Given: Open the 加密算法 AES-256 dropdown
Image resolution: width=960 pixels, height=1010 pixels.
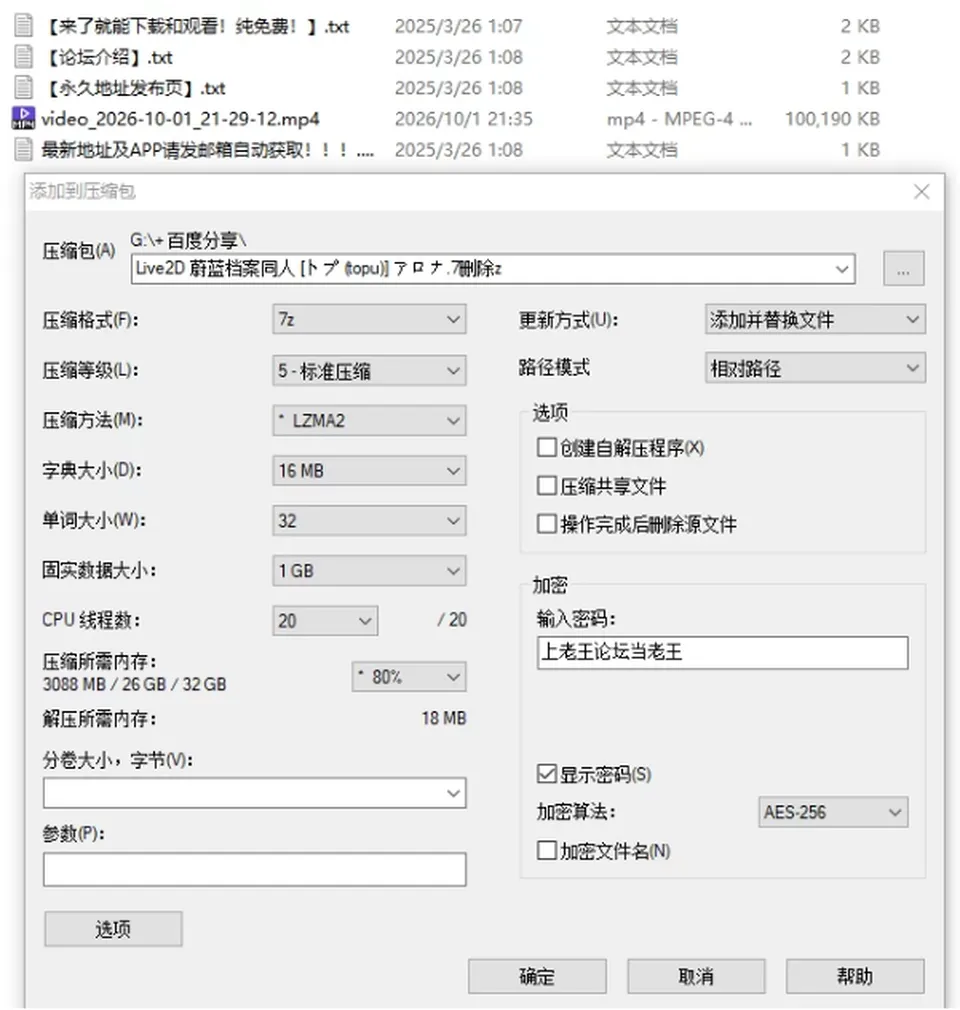Looking at the screenshot, I should pos(833,812).
